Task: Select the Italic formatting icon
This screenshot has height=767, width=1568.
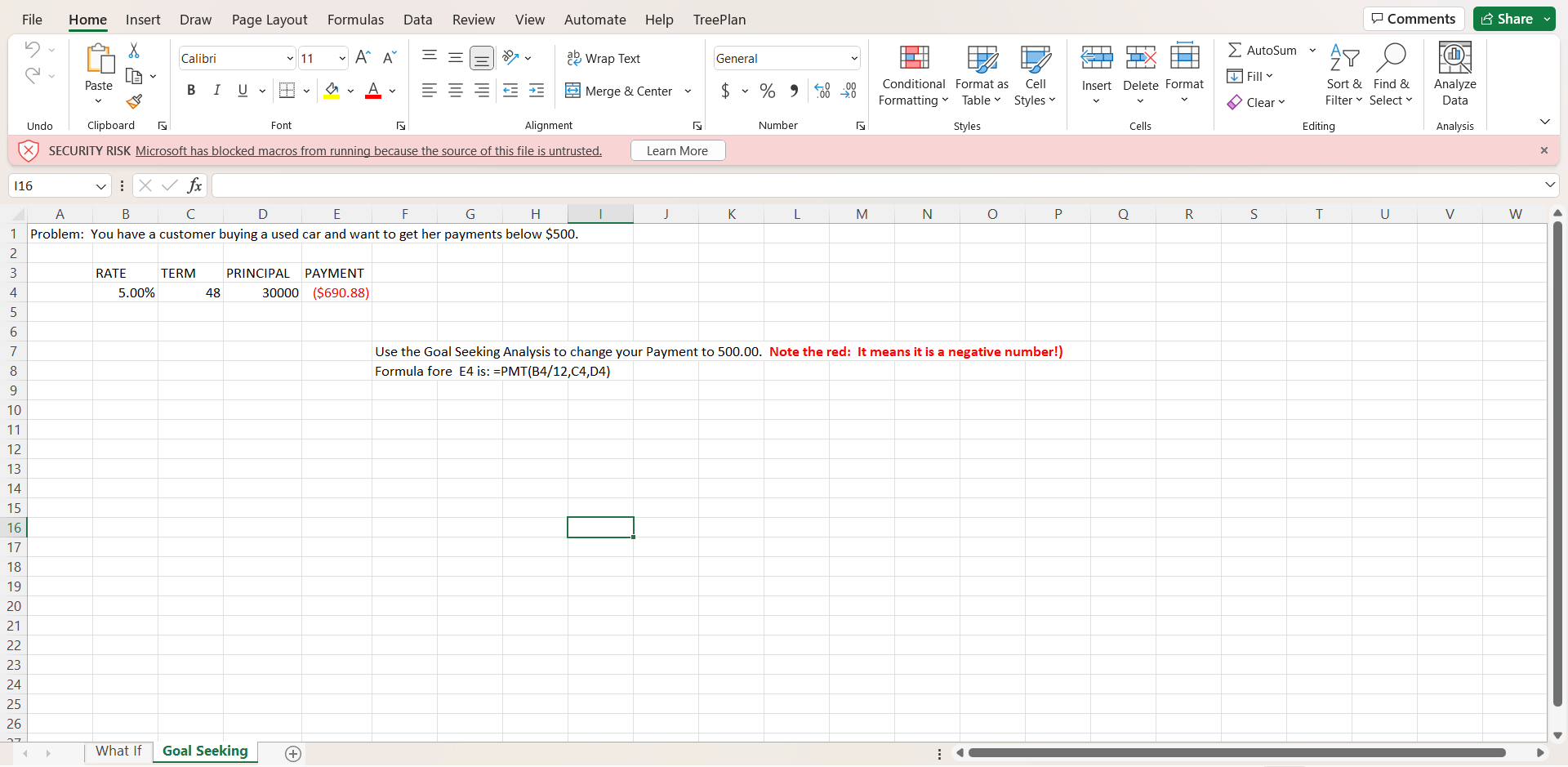Action: point(216,90)
